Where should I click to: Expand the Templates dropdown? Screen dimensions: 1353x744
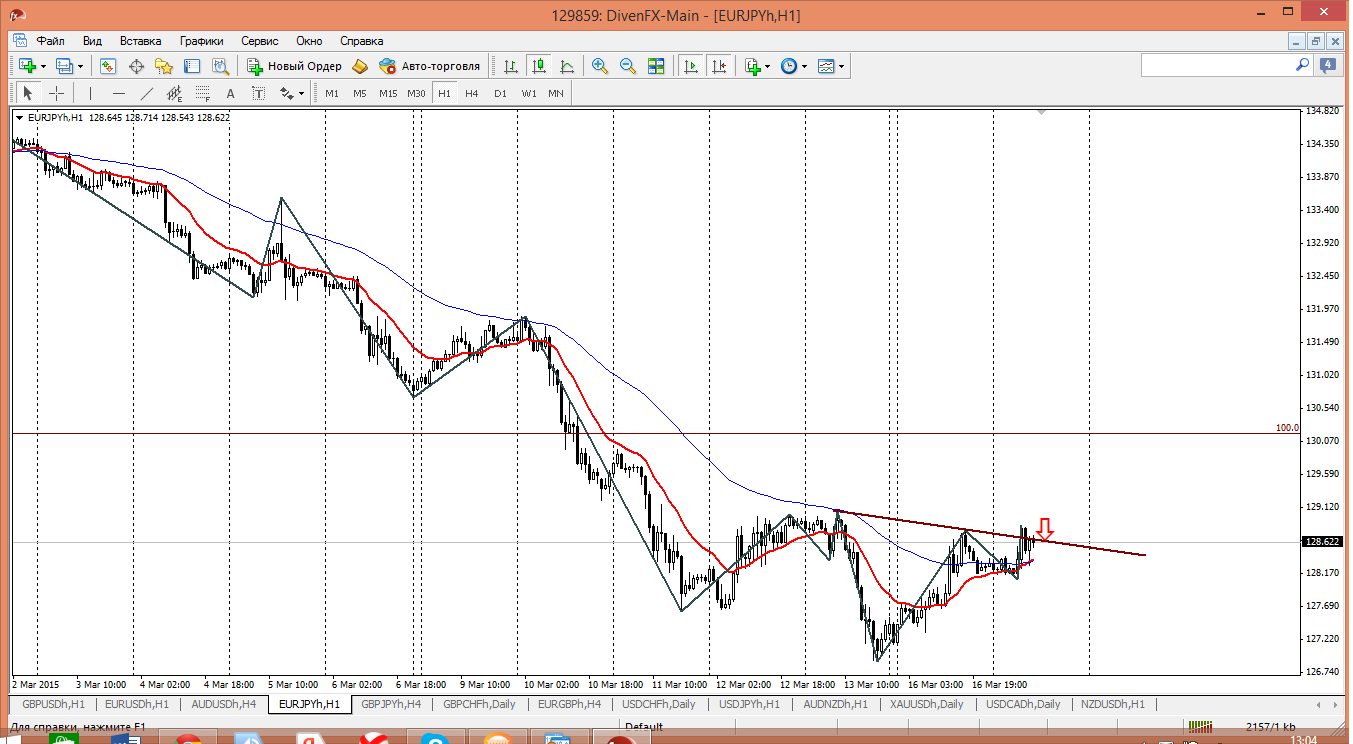[841, 66]
